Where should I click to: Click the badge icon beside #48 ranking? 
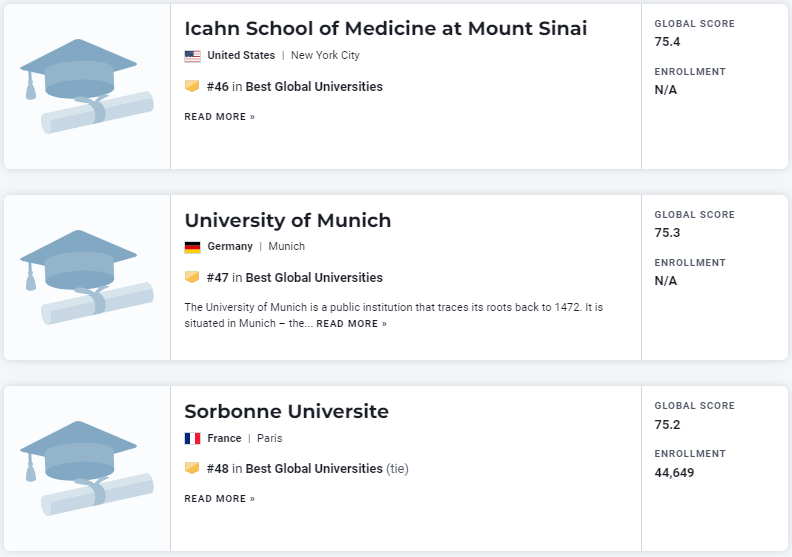coord(192,469)
